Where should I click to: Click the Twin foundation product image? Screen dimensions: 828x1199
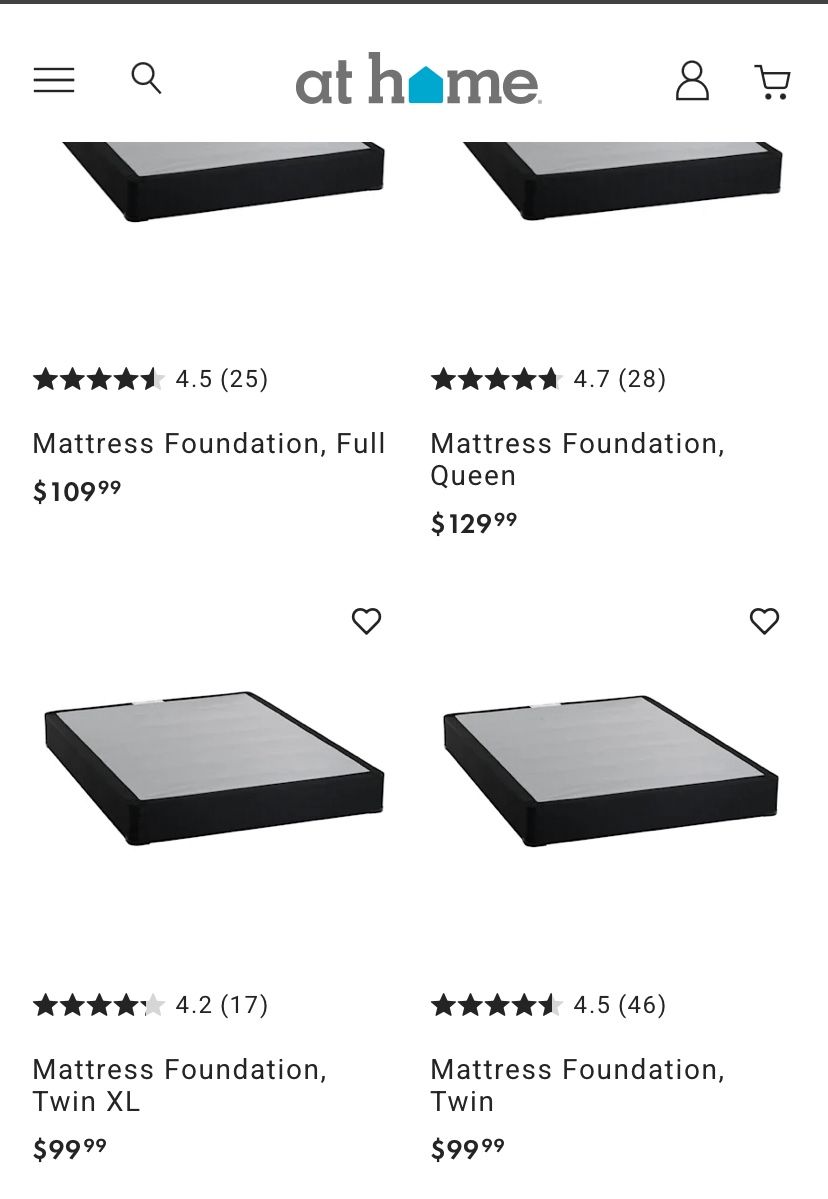click(610, 770)
